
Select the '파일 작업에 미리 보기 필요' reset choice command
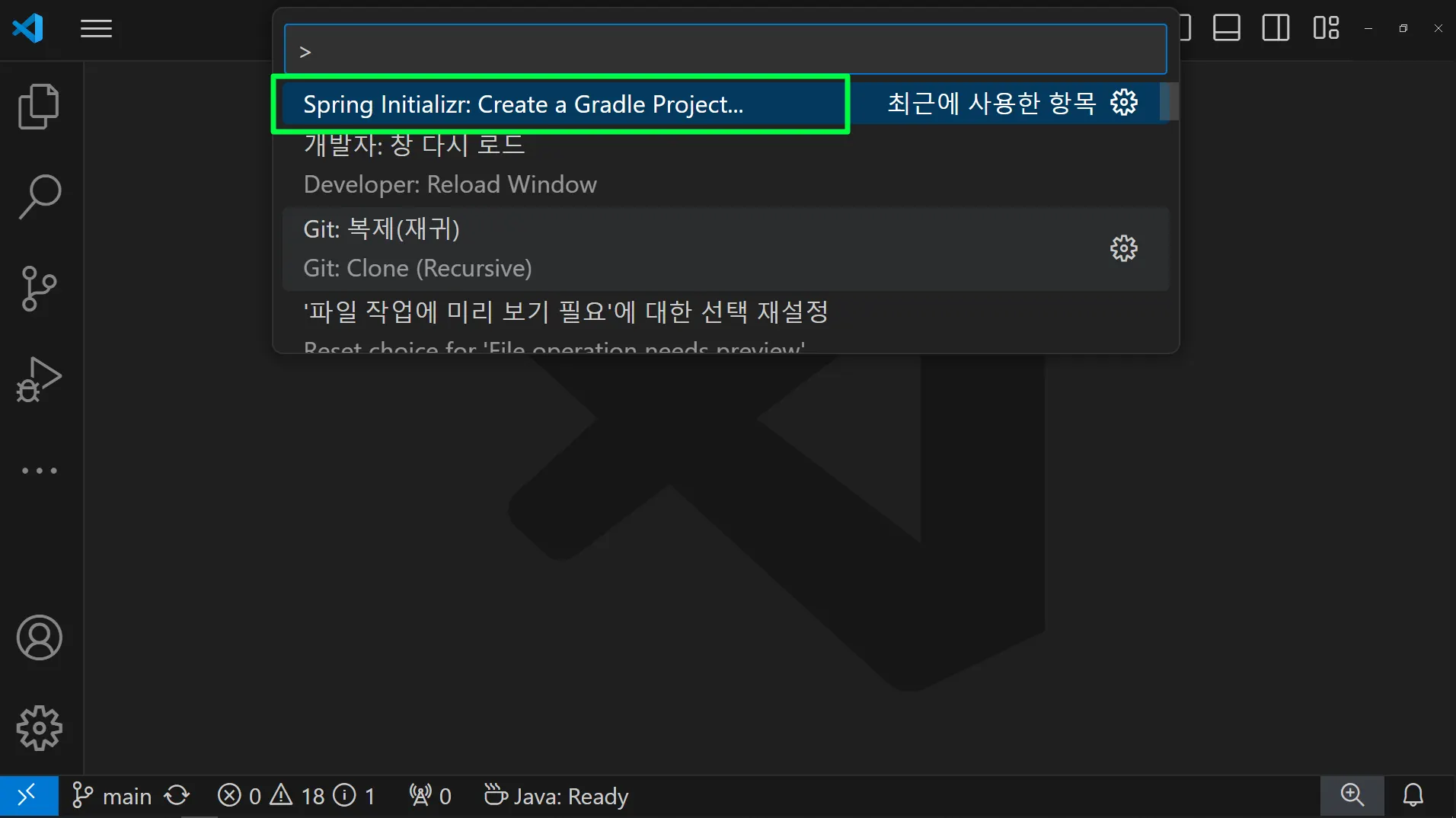(x=725, y=322)
